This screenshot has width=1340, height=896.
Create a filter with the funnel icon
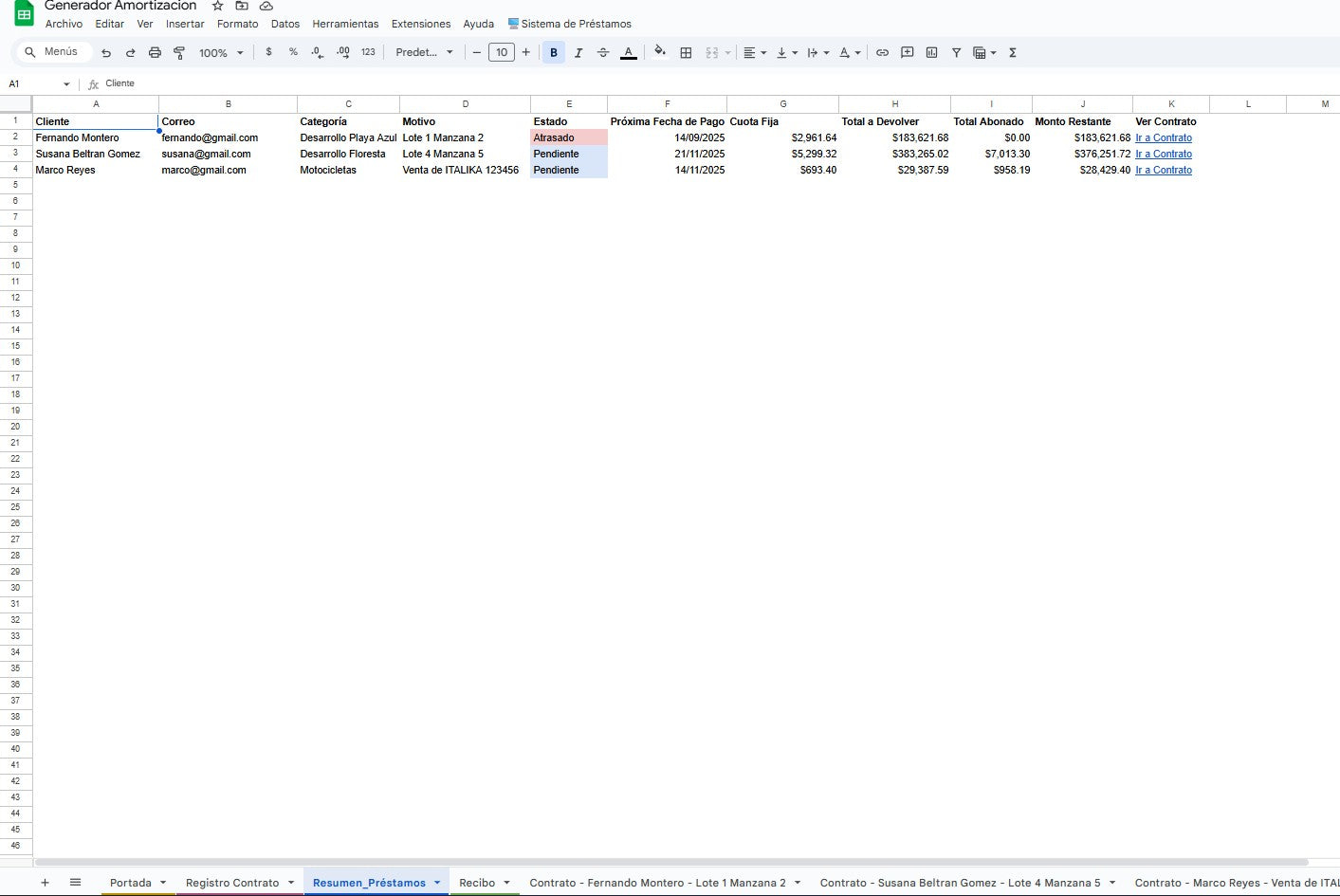point(956,52)
